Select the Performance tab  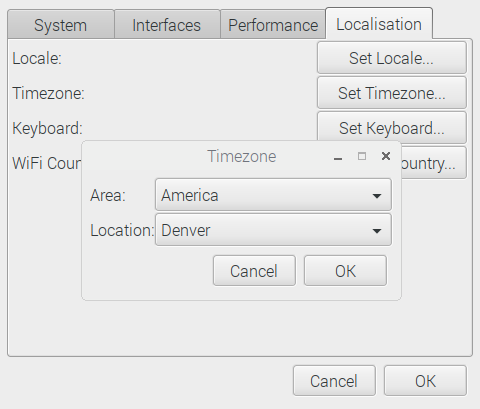pos(273,25)
